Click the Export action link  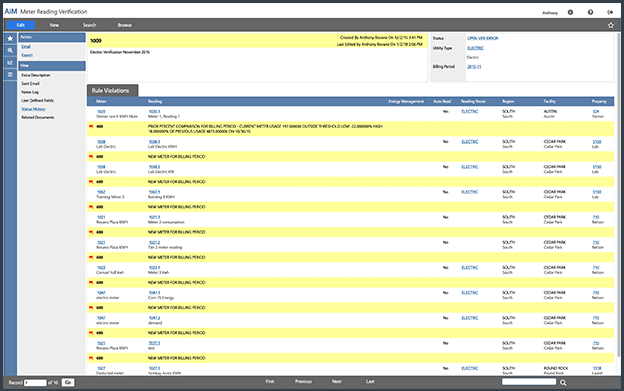(x=27, y=55)
